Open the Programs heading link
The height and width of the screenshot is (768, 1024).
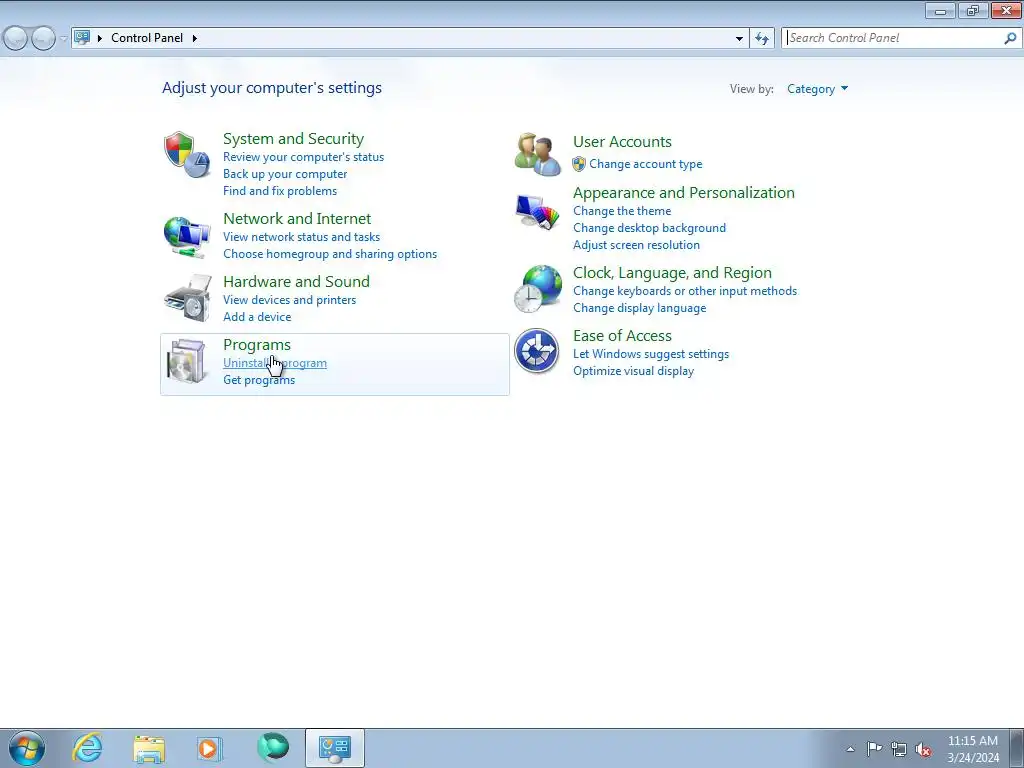(x=257, y=345)
